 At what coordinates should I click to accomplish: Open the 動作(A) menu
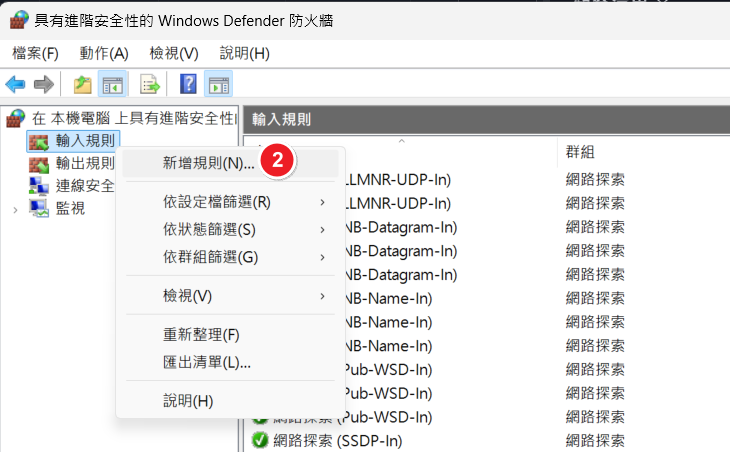point(104,54)
